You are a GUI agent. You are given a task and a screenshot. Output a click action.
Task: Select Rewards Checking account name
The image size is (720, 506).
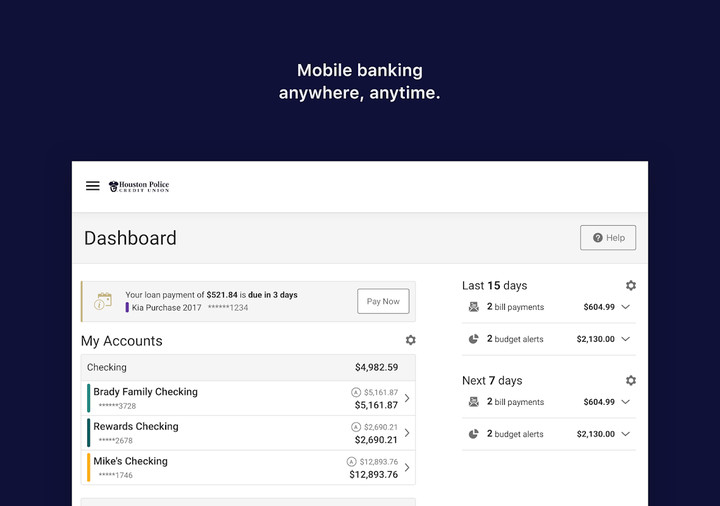(x=136, y=426)
